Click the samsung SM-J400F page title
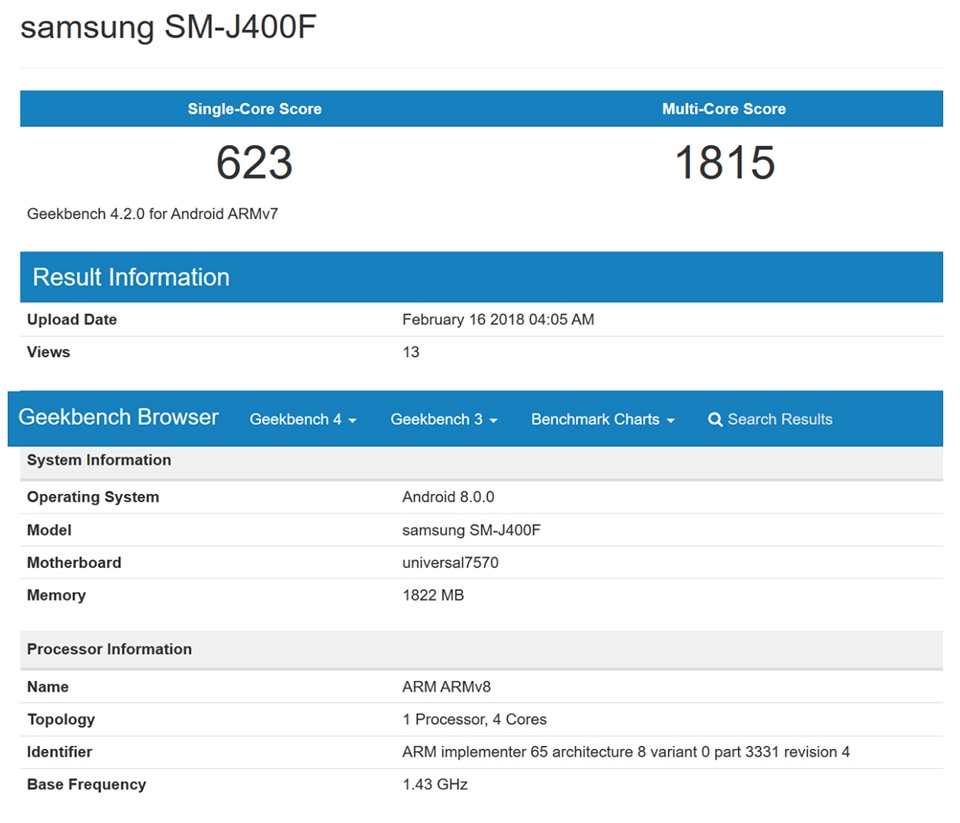The height and width of the screenshot is (823, 960). coord(168,28)
